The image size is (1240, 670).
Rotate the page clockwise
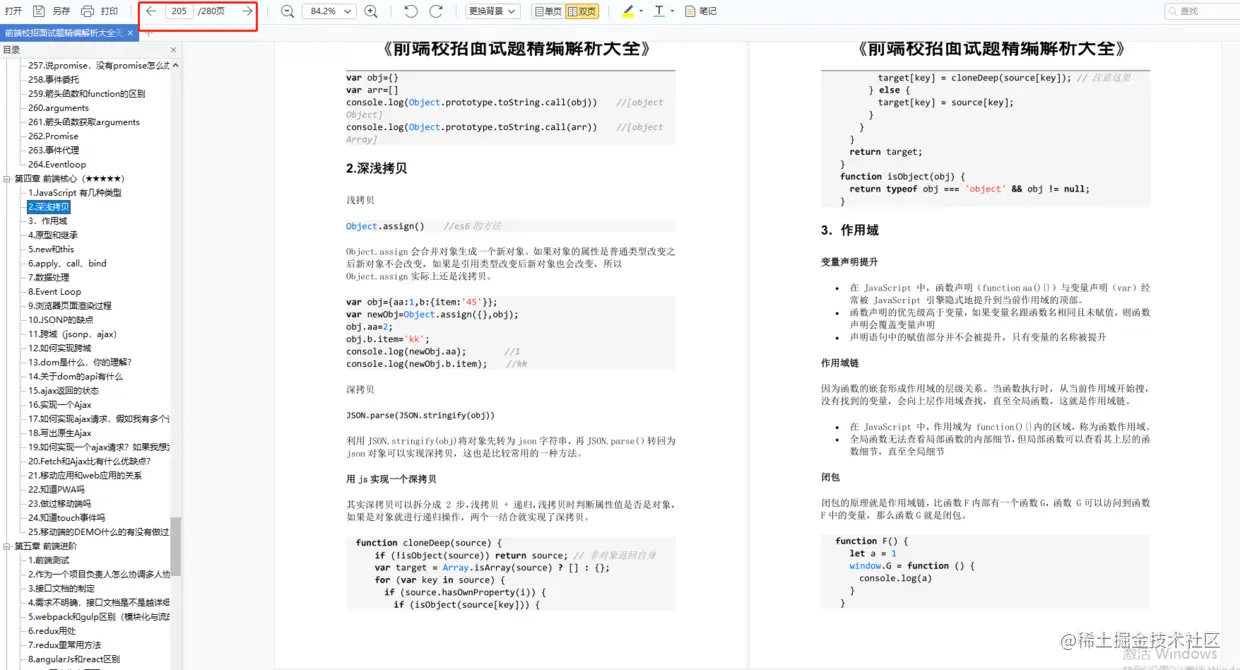tap(436, 11)
